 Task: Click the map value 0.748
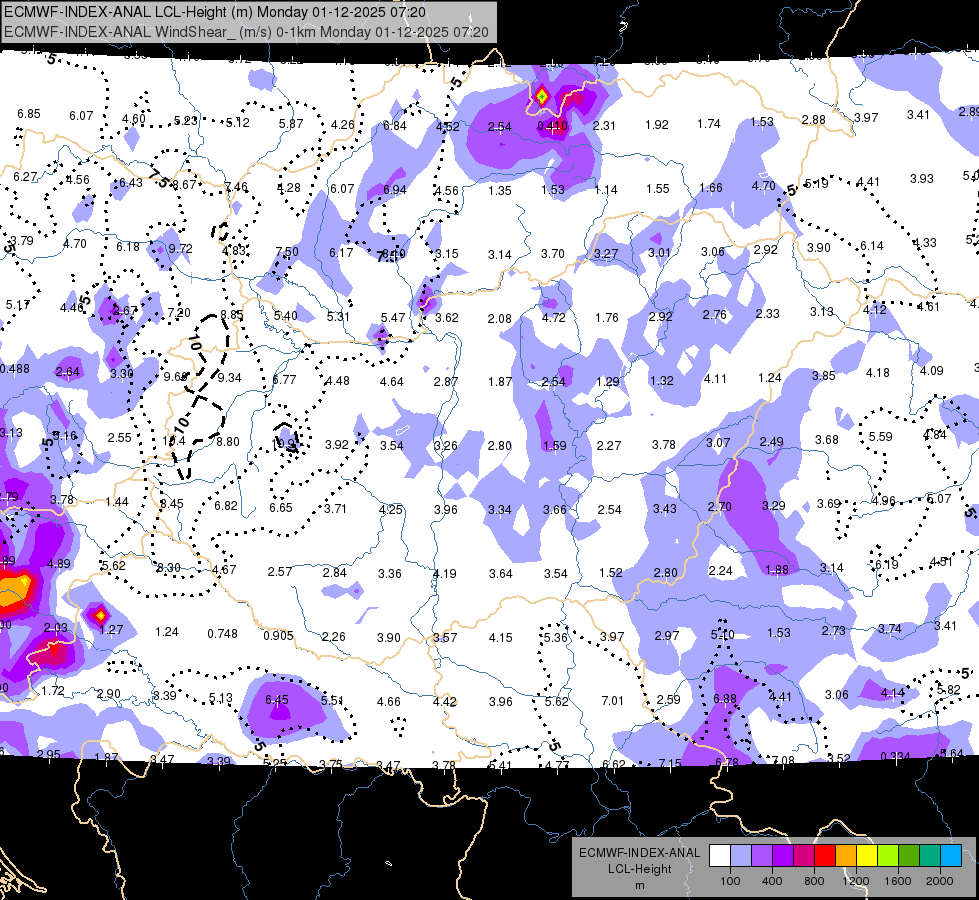coord(222,634)
